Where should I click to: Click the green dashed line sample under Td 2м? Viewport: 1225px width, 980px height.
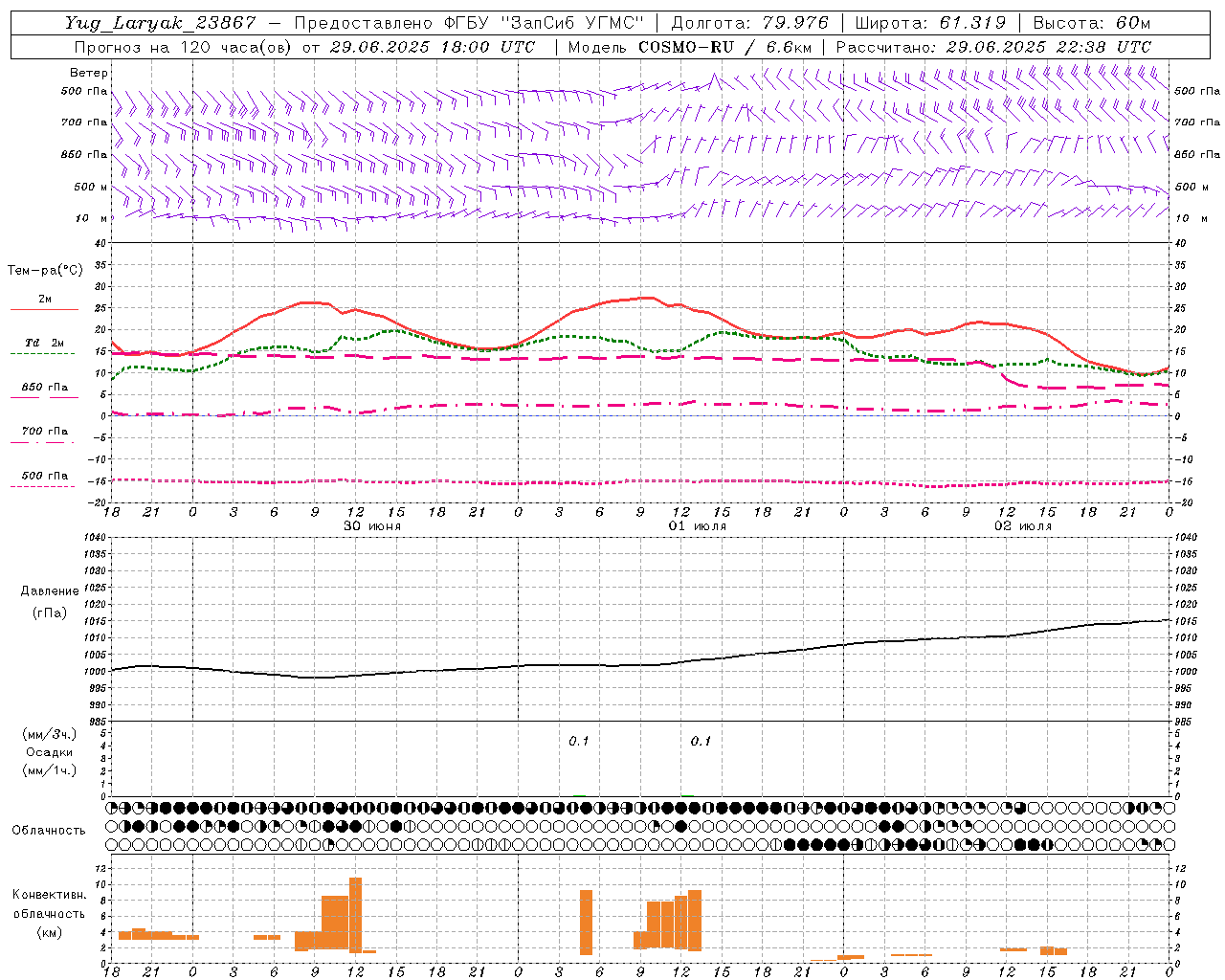pyautogui.click(x=44, y=354)
